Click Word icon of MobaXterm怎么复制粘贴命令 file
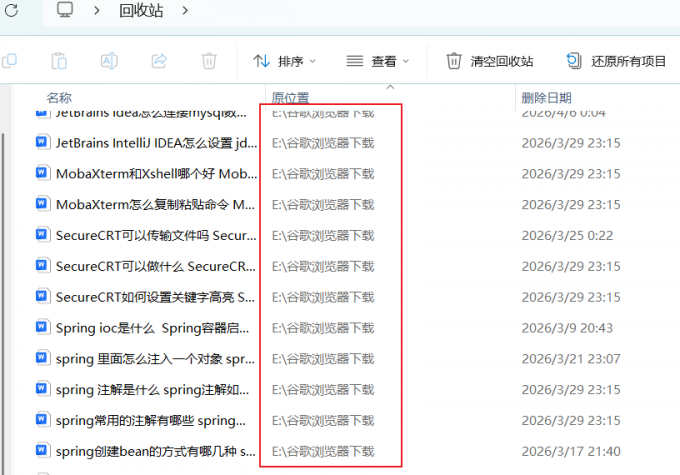The height and width of the screenshot is (475, 680). click(x=42, y=204)
